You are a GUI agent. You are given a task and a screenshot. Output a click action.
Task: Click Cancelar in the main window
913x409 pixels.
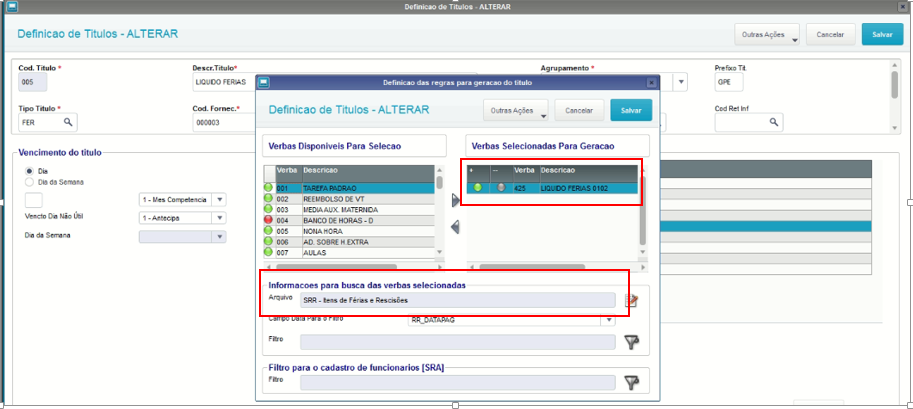[x=830, y=35]
